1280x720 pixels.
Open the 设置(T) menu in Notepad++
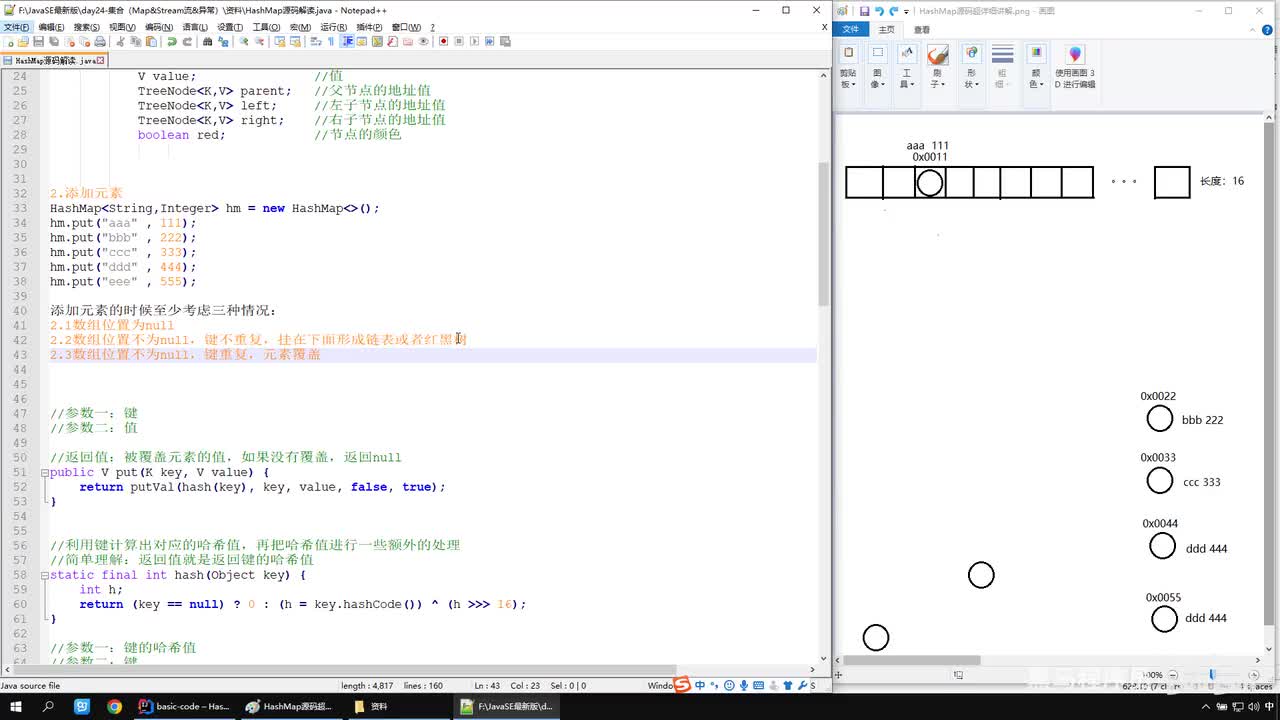point(230,27)
